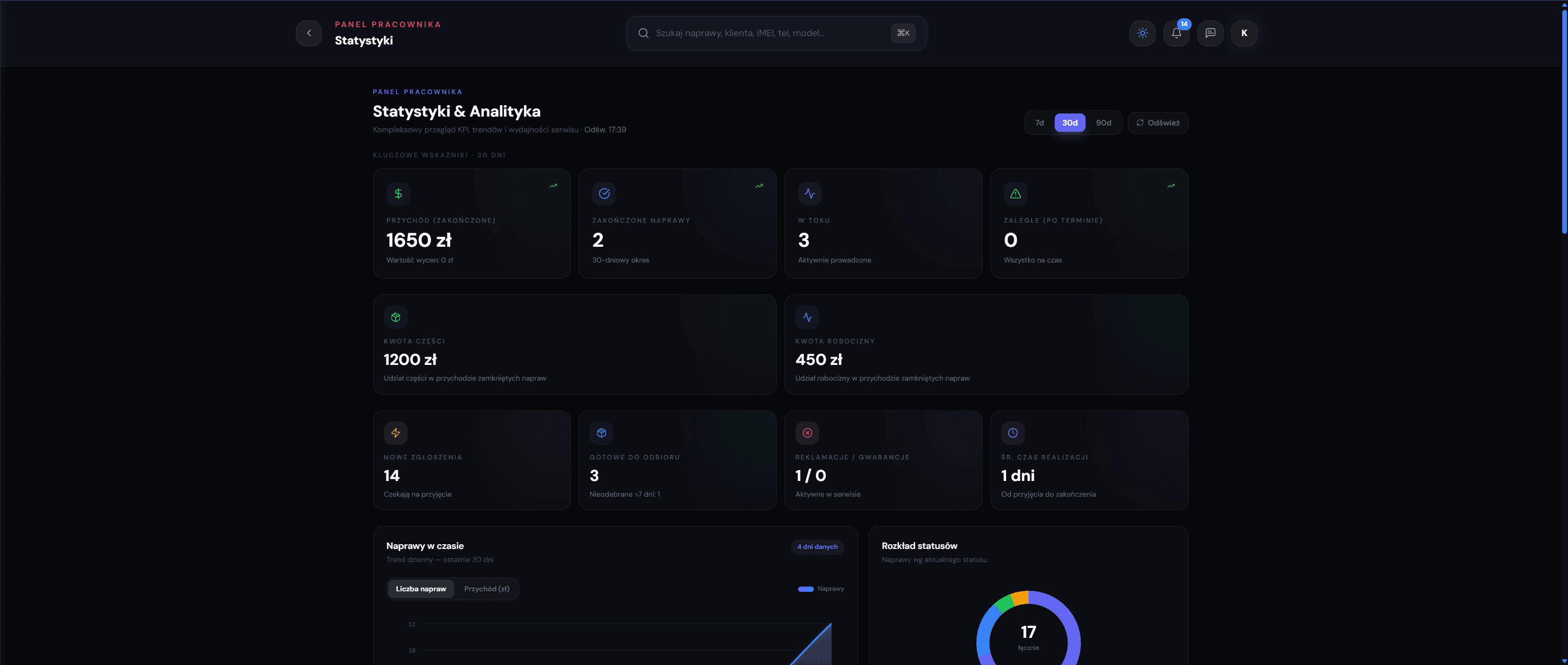Go back with the chevron button
1568x665 pixels.
coord(308,33)
